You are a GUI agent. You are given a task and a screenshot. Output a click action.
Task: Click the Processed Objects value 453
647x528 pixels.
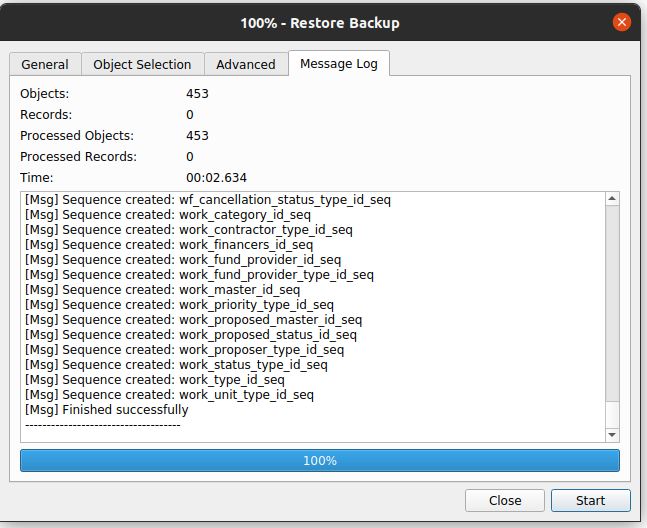[x=197, y=136]
